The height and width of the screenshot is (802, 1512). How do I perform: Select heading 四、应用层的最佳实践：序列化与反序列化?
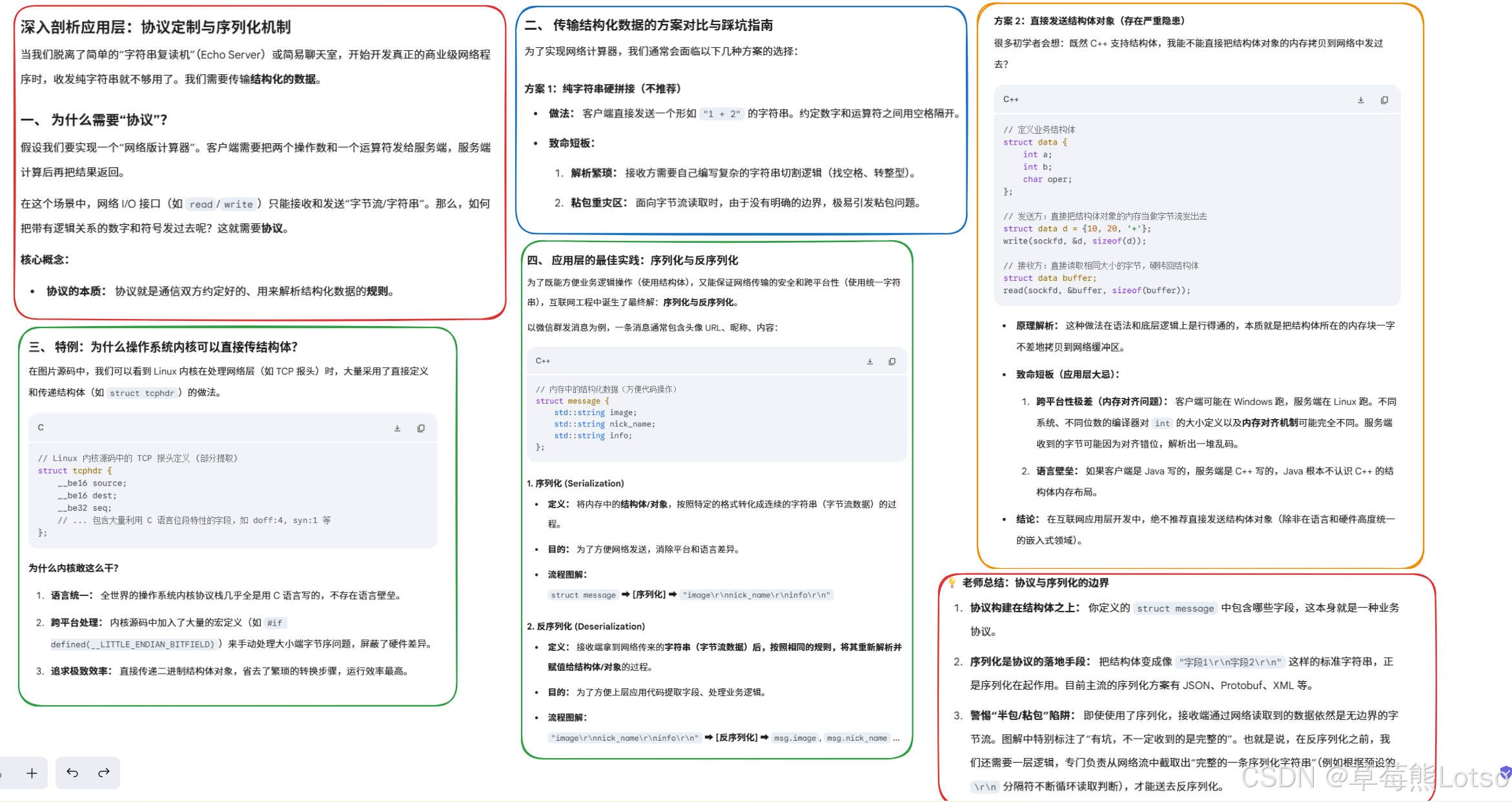coord(632,260)
